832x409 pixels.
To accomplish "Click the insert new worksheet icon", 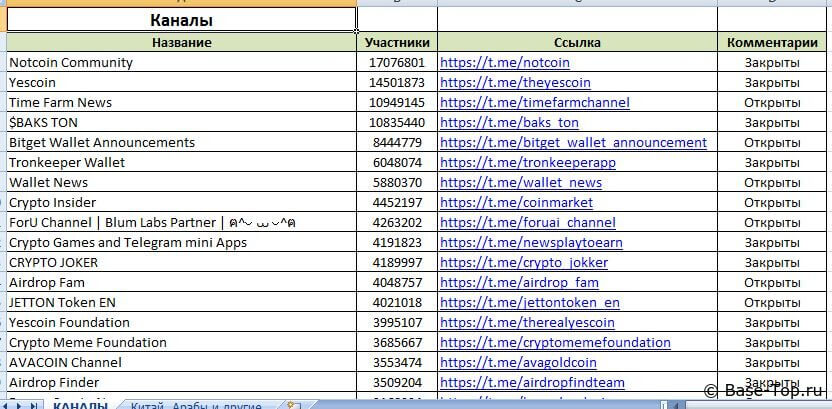I will click(x=292, y=405).
